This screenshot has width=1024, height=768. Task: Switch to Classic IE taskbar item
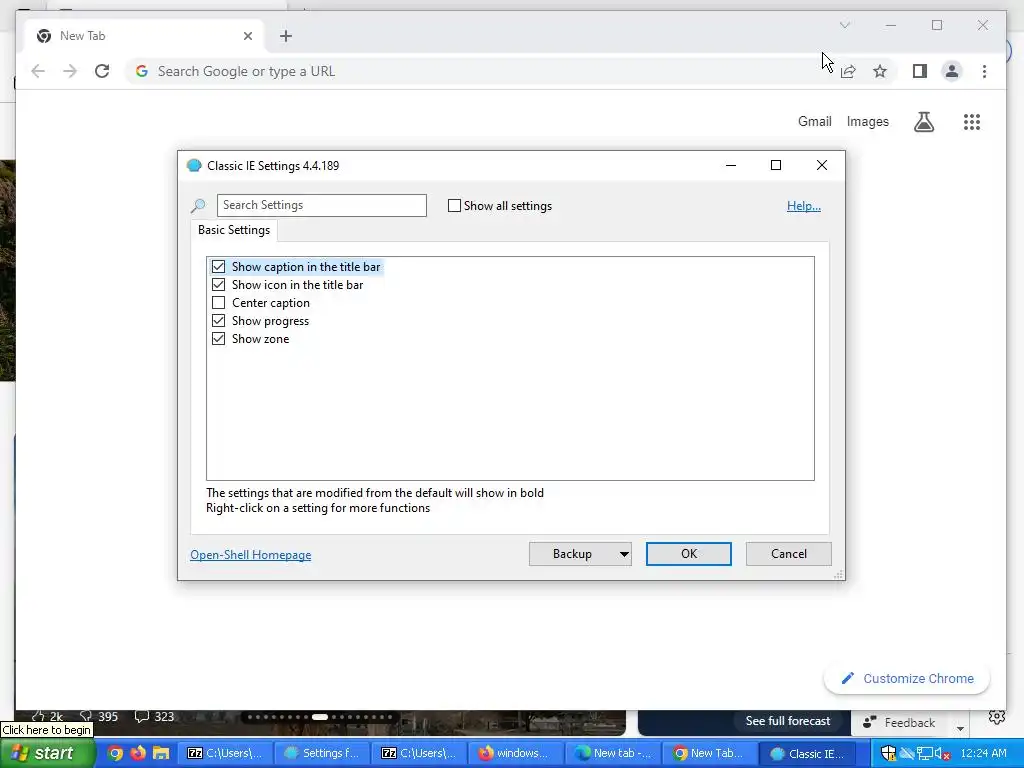807,753
